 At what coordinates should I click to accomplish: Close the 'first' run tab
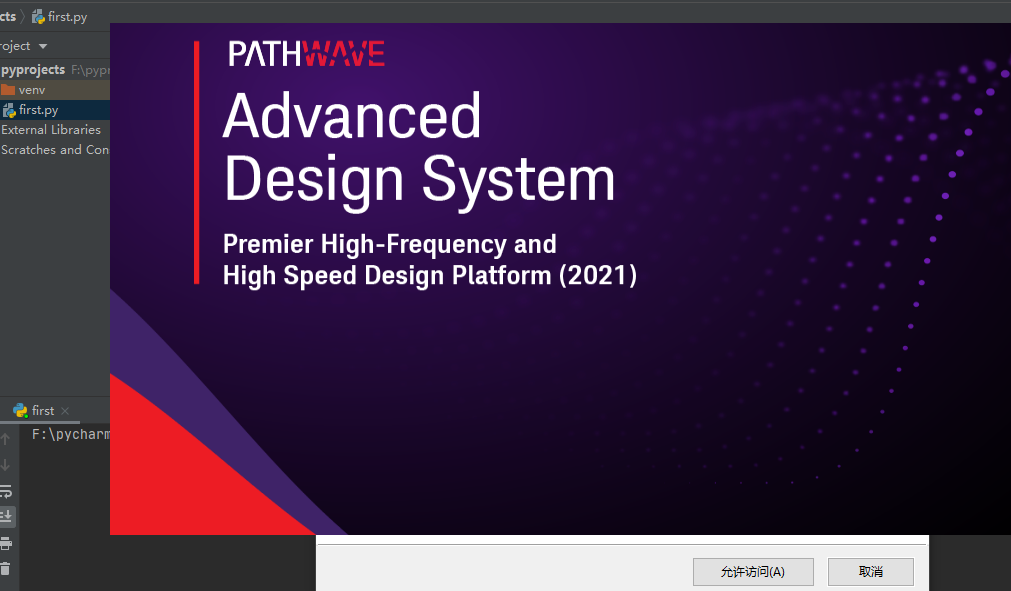point(64,411)
